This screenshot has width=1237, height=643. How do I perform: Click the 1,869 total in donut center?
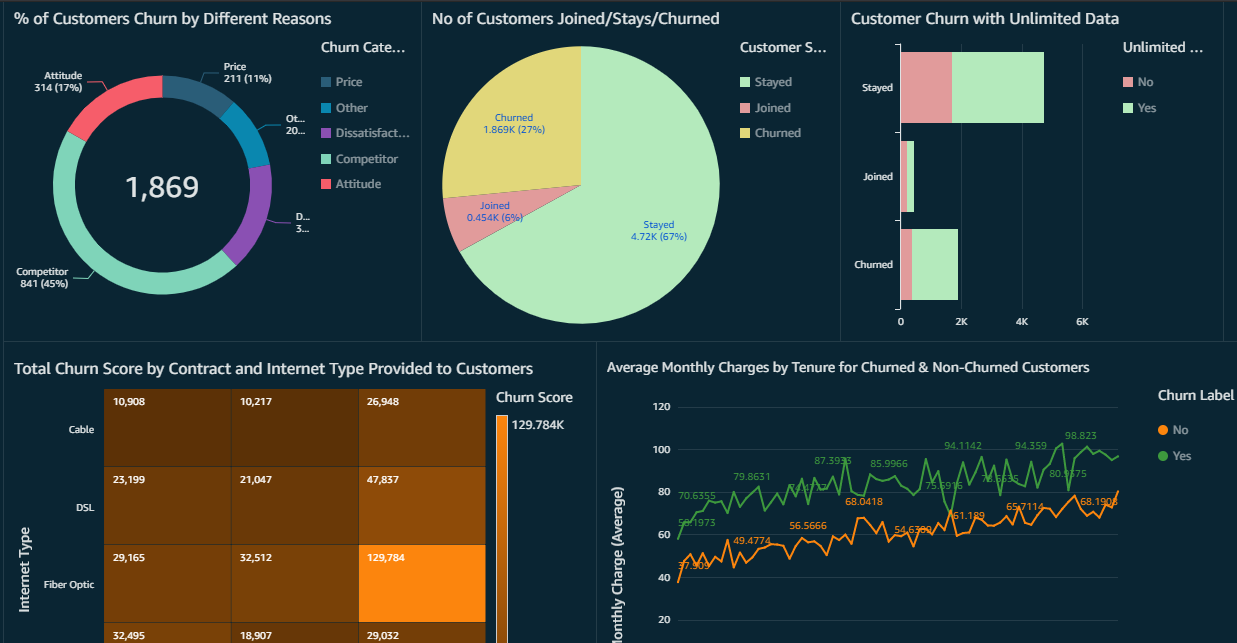pyautogui.click(x=162, y=187)
